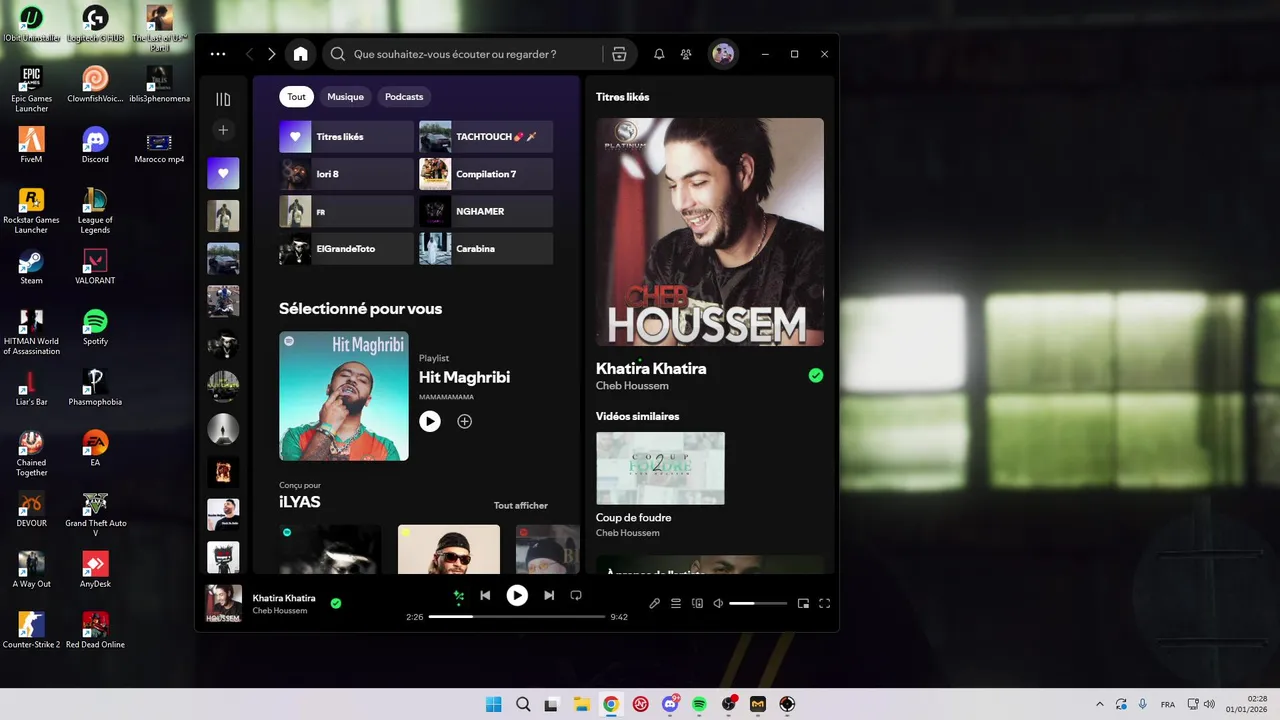Open Liked Songs heart tile in sidebar
Screen dimensions: 1280x720
click(x=223, y=173)
